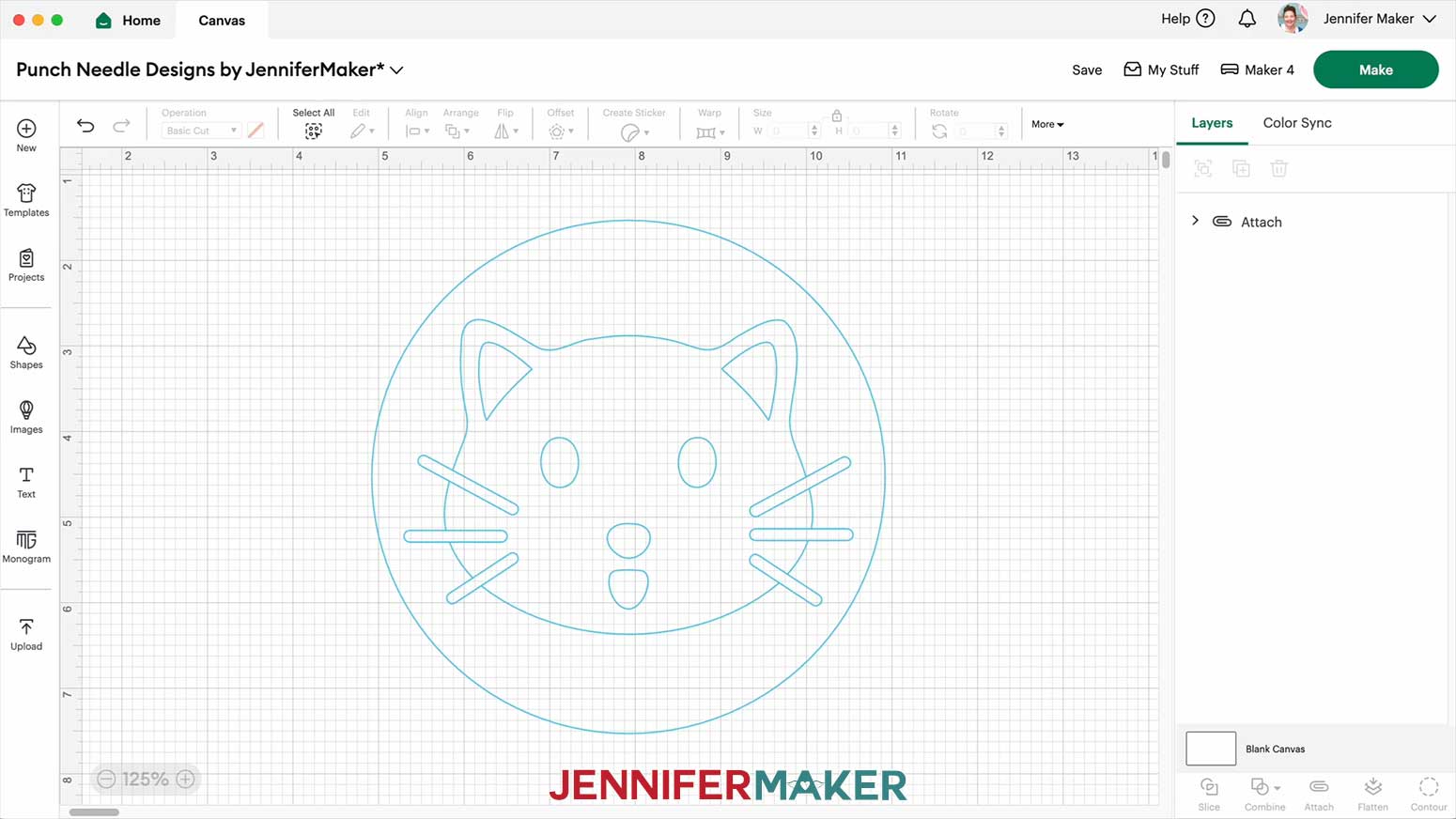Click the user profile avatar
1456x819 pixels.
[x=1293, y=19]
